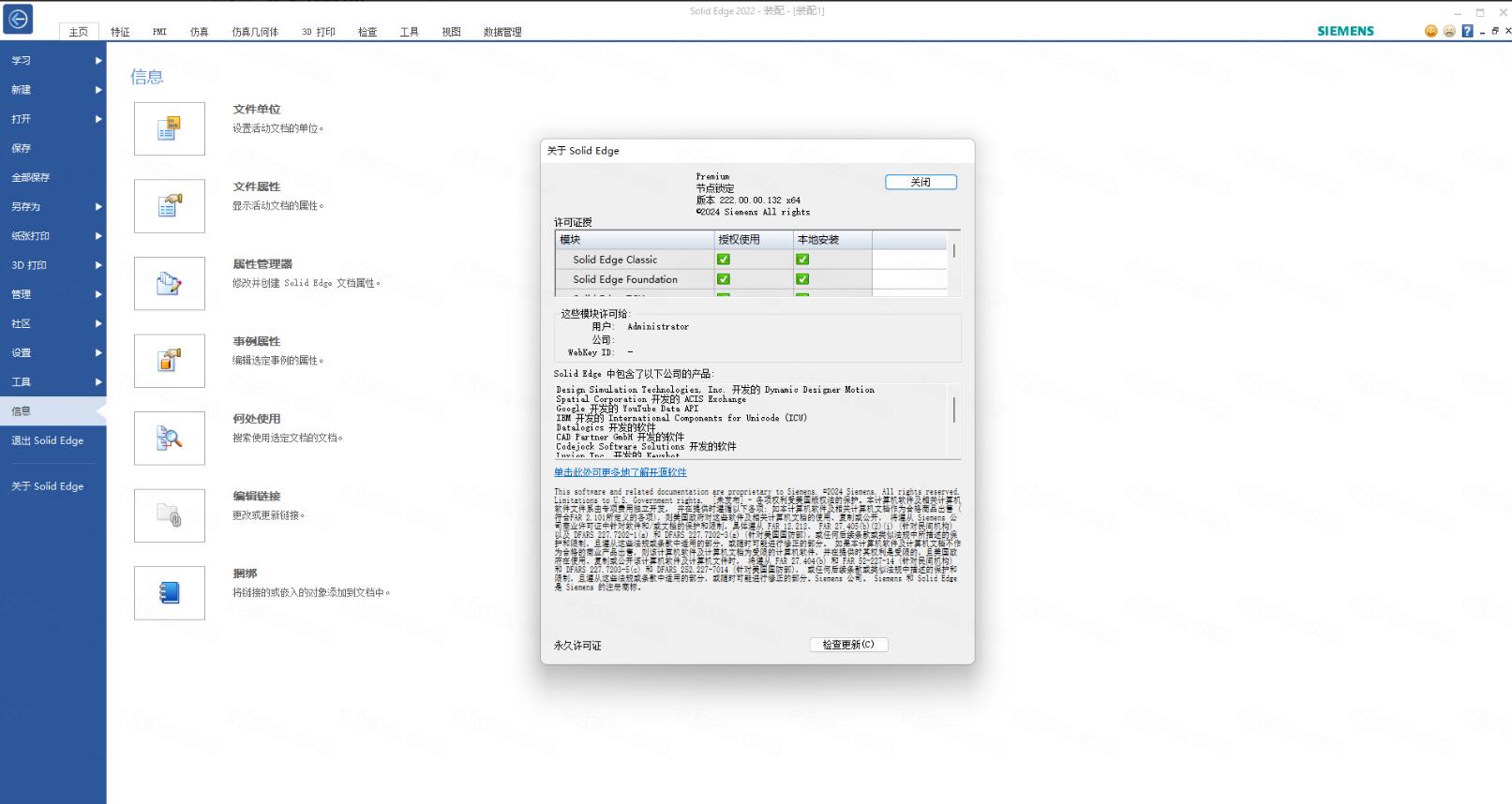Open the 文件属性 file properties icon
1512x804 pixels.
[x=169, y=206]
